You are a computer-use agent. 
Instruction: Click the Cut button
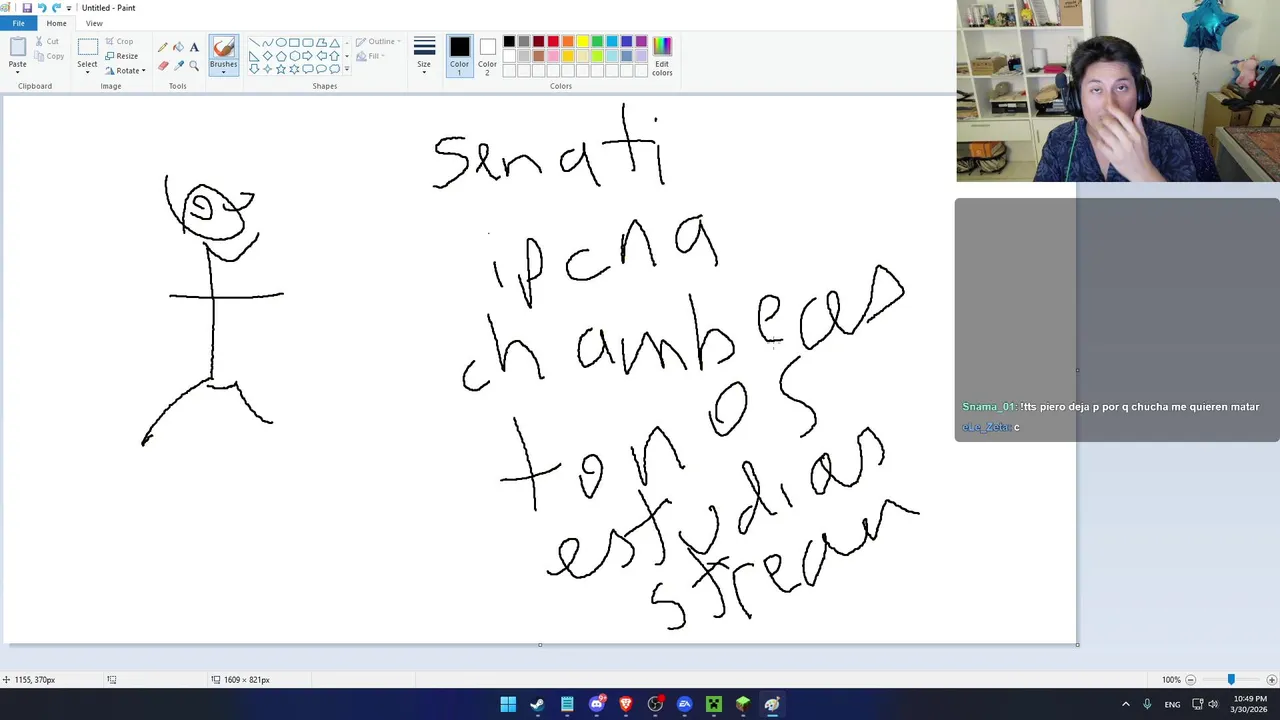tap(46, 42)
